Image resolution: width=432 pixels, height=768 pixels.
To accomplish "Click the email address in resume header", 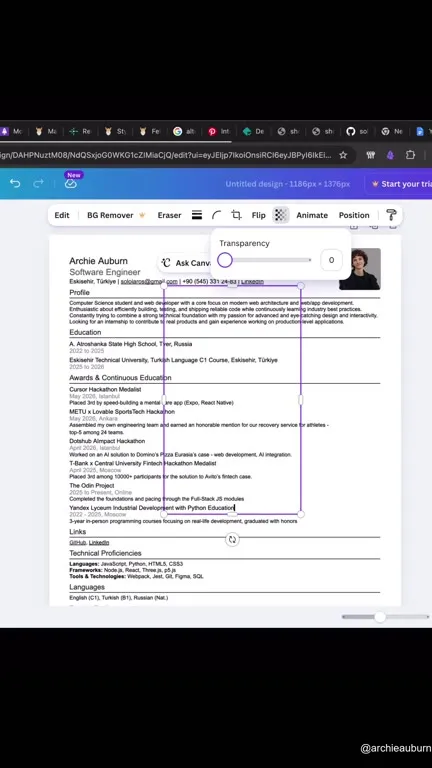I will pos(149,282).
